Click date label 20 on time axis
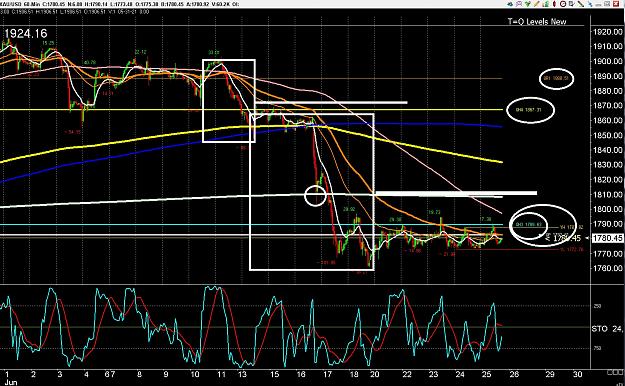This screenshot has height=386, width=625. pos(375,374)
